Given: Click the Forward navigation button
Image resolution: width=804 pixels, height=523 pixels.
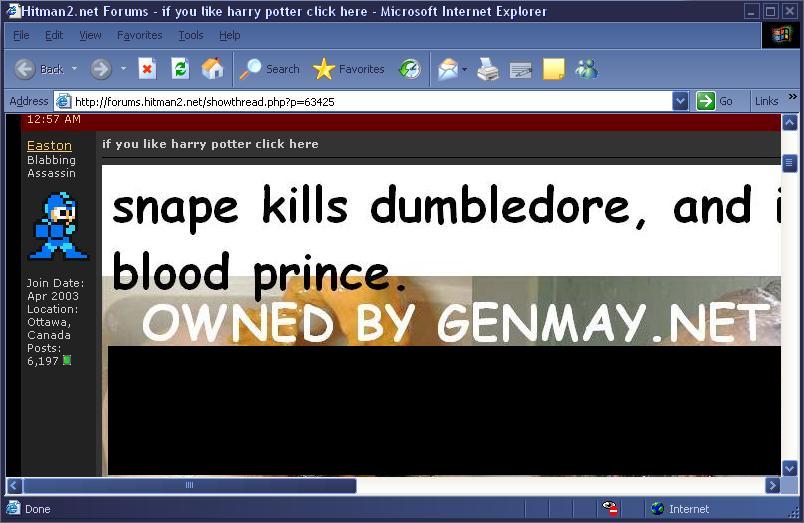Looking at the screenshot, I should pos(101,69).
